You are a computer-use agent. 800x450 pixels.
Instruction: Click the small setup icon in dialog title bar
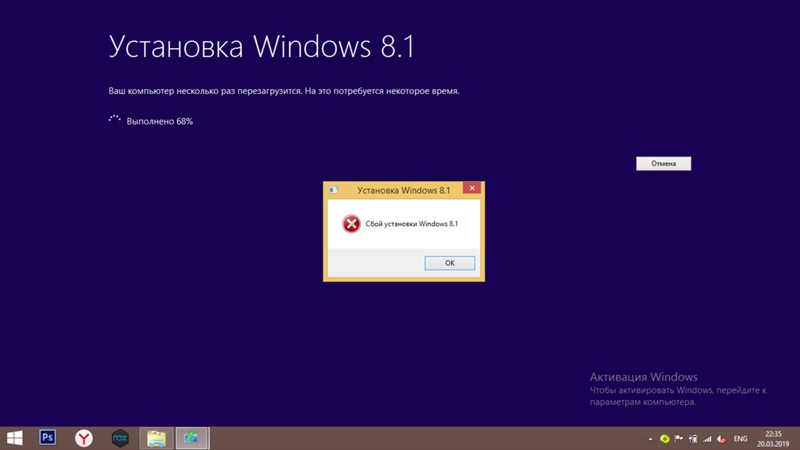click(x=333, y=190)
